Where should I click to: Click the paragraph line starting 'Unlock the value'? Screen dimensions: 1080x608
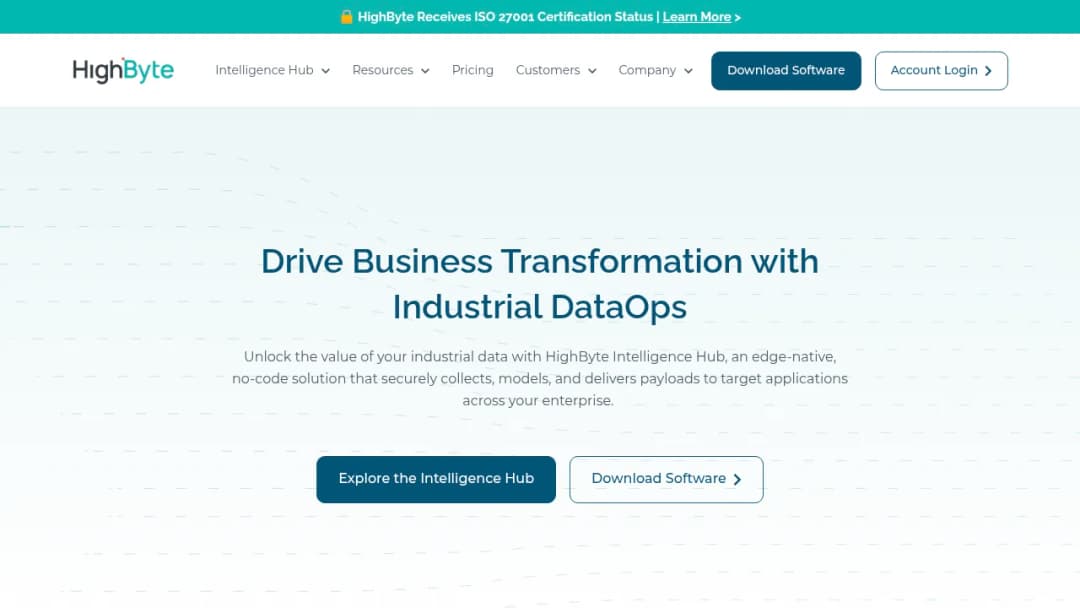click(x=540, y=357)
